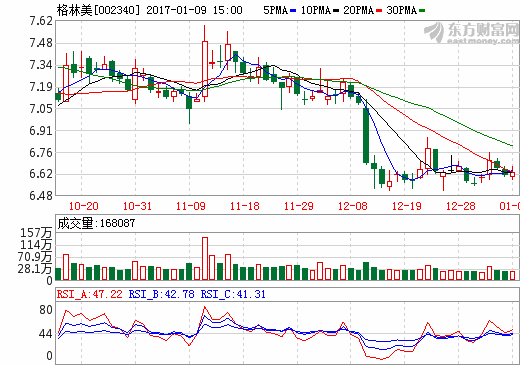Select the 12-08 date axis label
This screenshot has height=365, width=520.
coord(353,206)
